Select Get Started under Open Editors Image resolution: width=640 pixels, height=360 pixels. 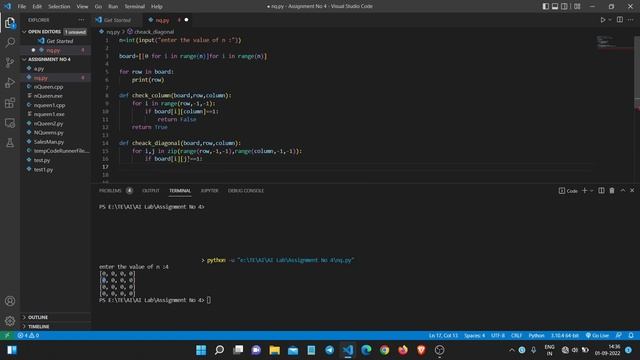click(x=60, y=41)
